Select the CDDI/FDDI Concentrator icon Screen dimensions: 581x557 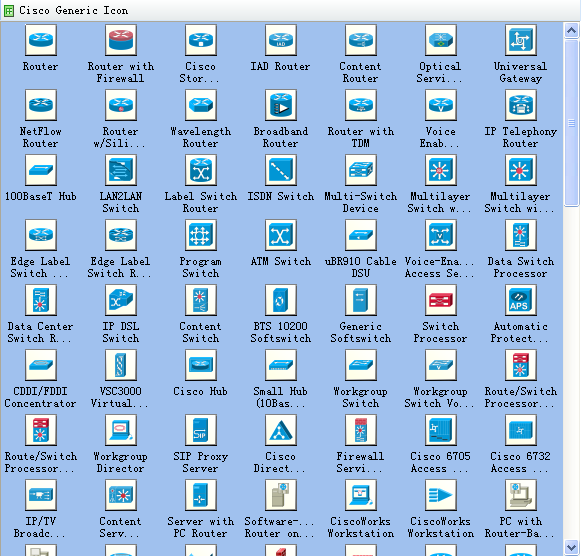pos(41,365)
